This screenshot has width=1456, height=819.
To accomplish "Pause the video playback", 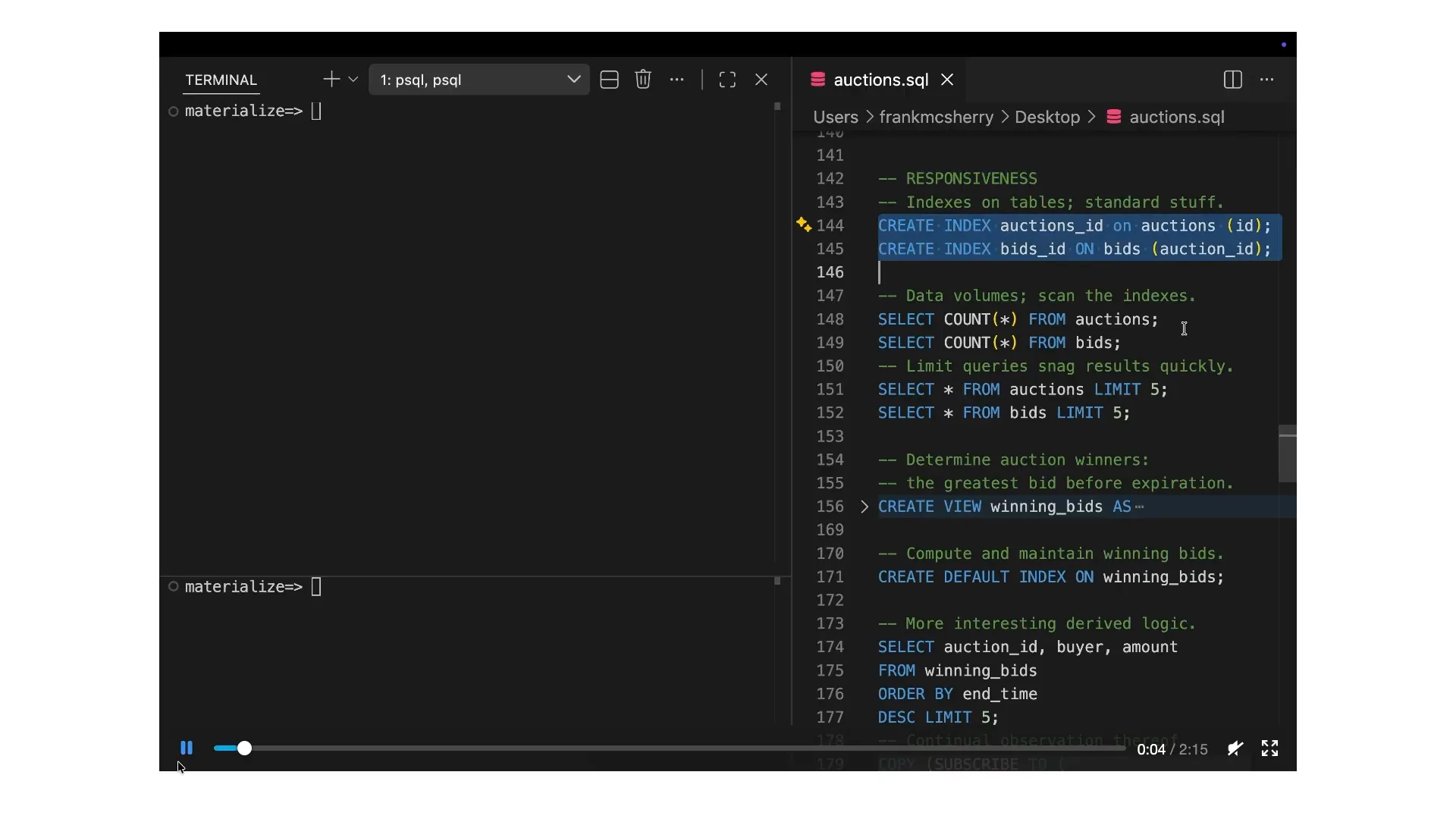I will (187, 748).
